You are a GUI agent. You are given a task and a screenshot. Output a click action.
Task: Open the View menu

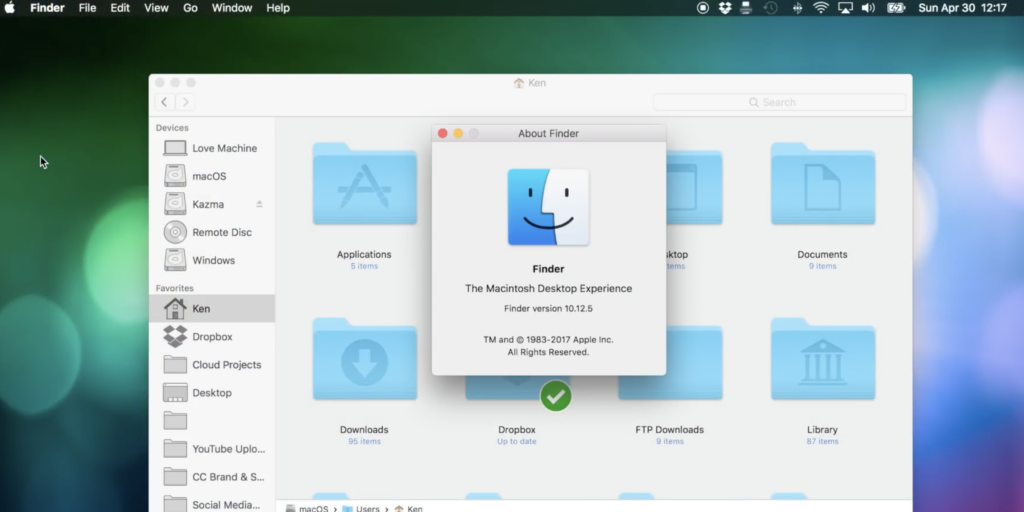tap(156, 8)
